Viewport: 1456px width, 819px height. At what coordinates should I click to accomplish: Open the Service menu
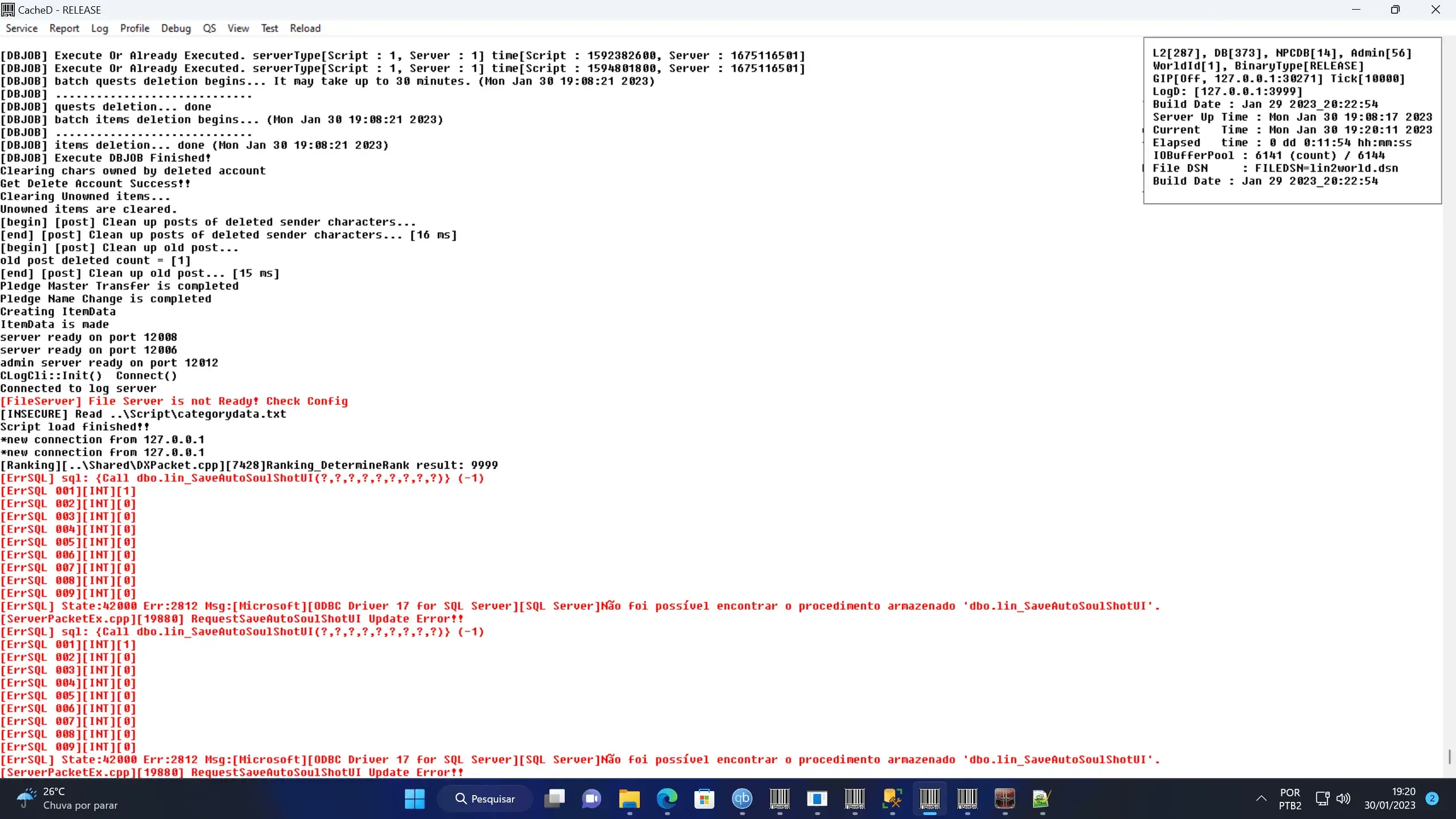click(22, 28)
